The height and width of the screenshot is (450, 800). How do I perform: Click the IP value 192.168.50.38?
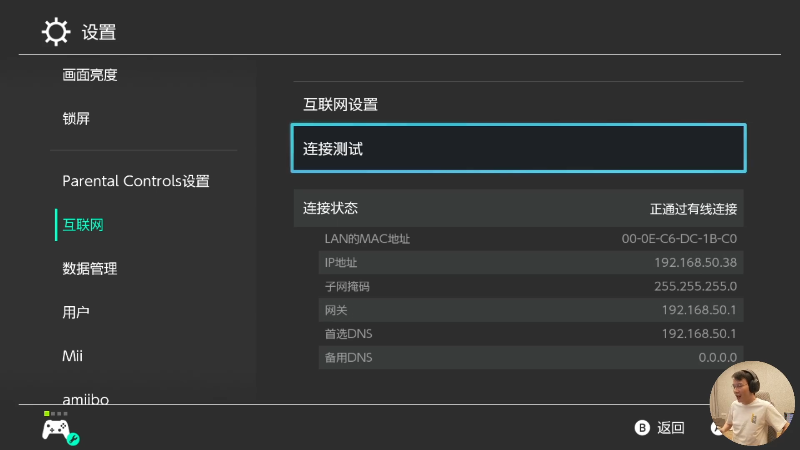(x=695, y=263)
